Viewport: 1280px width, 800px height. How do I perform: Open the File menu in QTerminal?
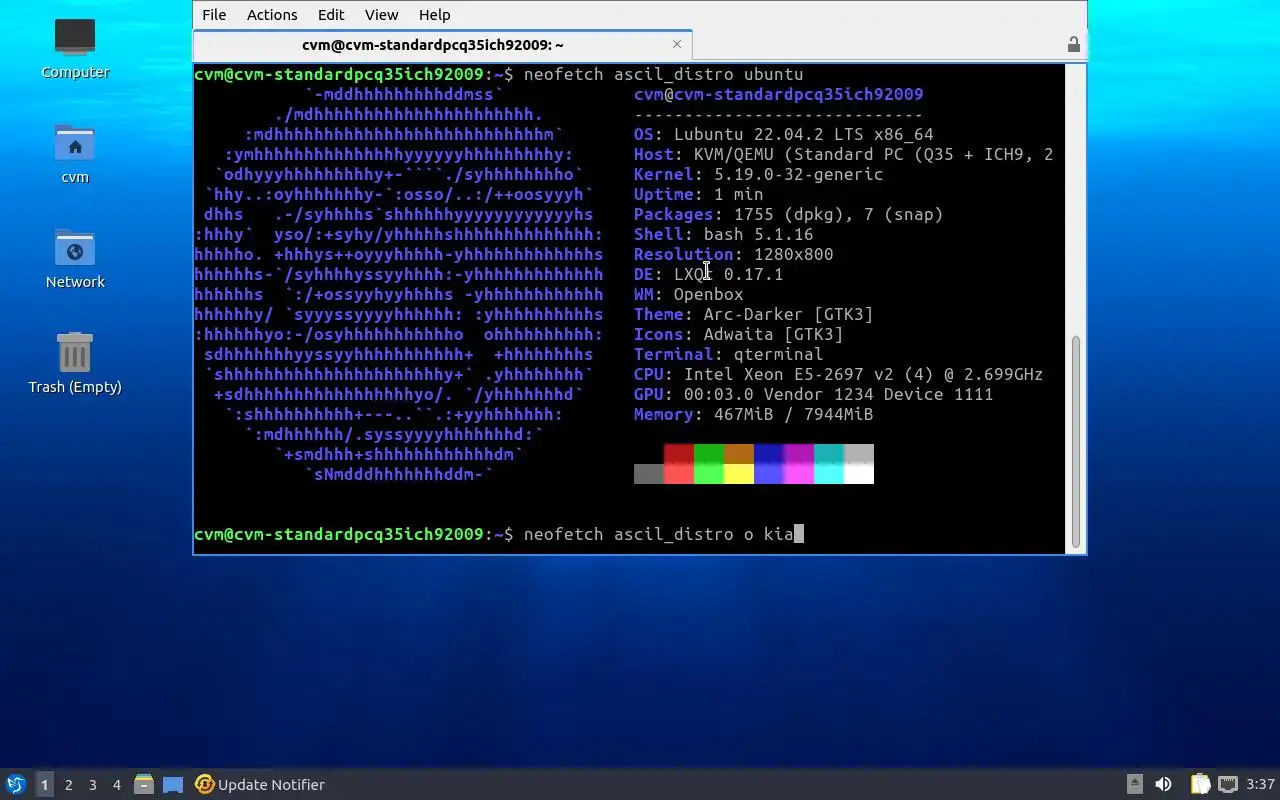[x=214, y=15]
